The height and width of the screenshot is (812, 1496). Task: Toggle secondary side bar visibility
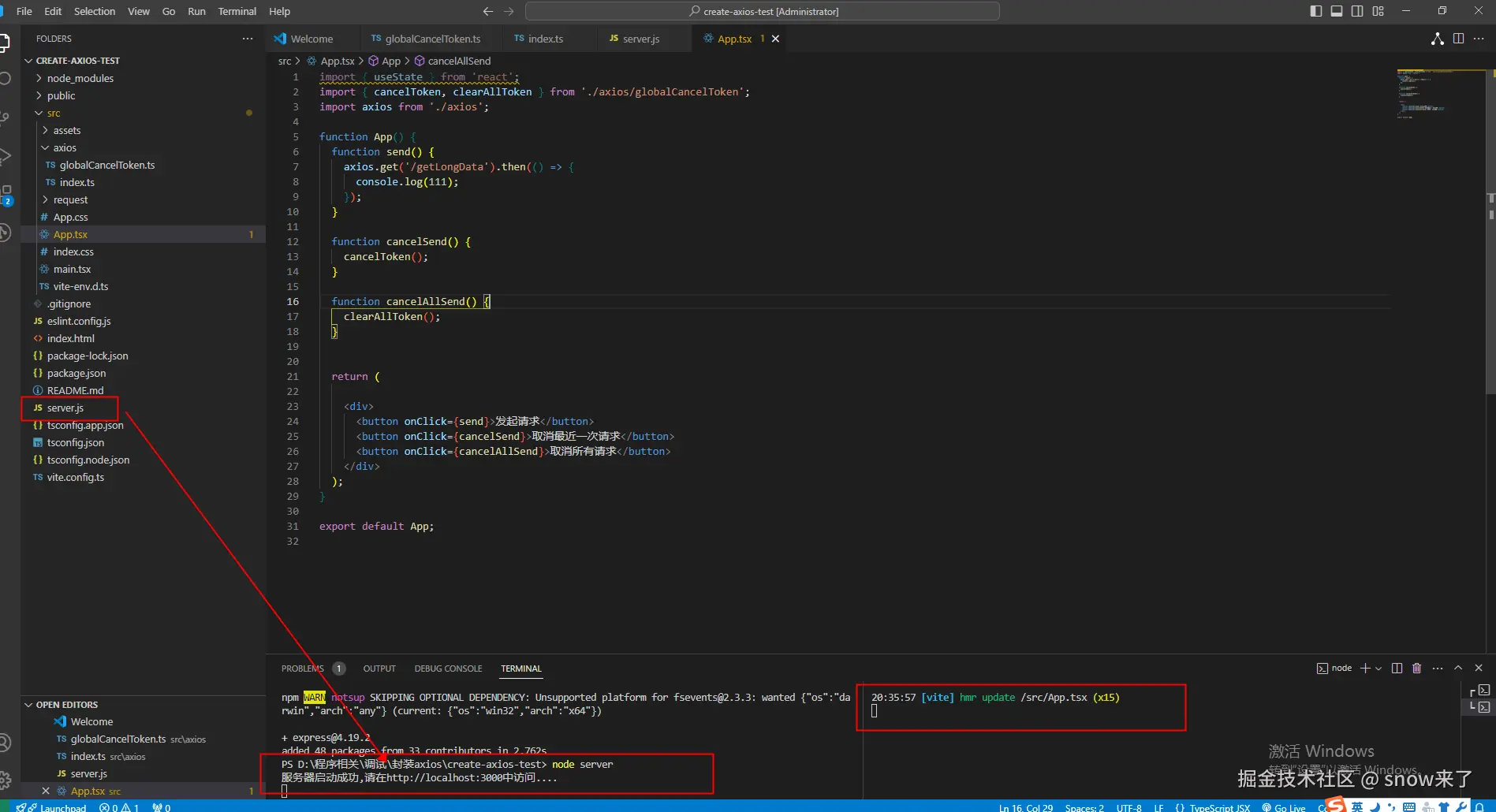[1356, 11]
